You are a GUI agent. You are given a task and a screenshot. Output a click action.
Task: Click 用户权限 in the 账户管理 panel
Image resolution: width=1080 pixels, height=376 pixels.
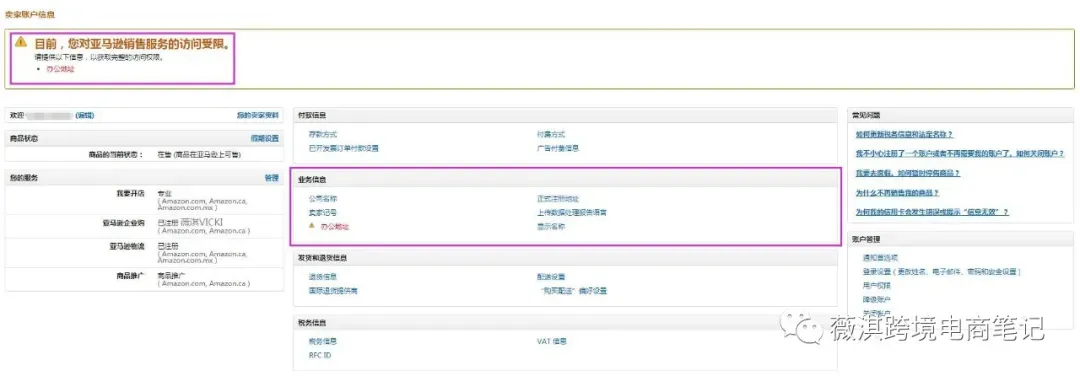[x=876, y=285]
